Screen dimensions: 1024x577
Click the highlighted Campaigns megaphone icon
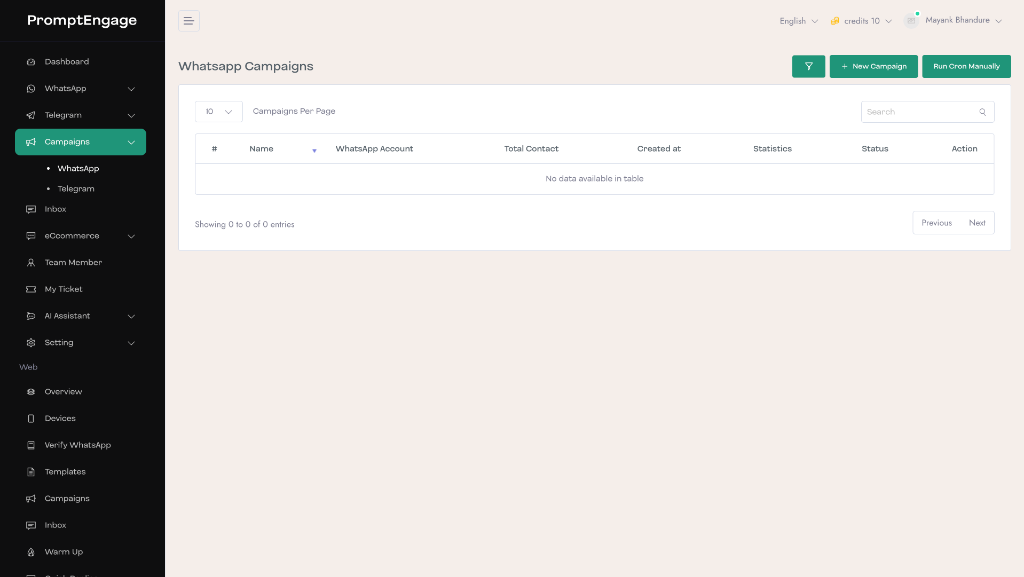pos(31,142)
